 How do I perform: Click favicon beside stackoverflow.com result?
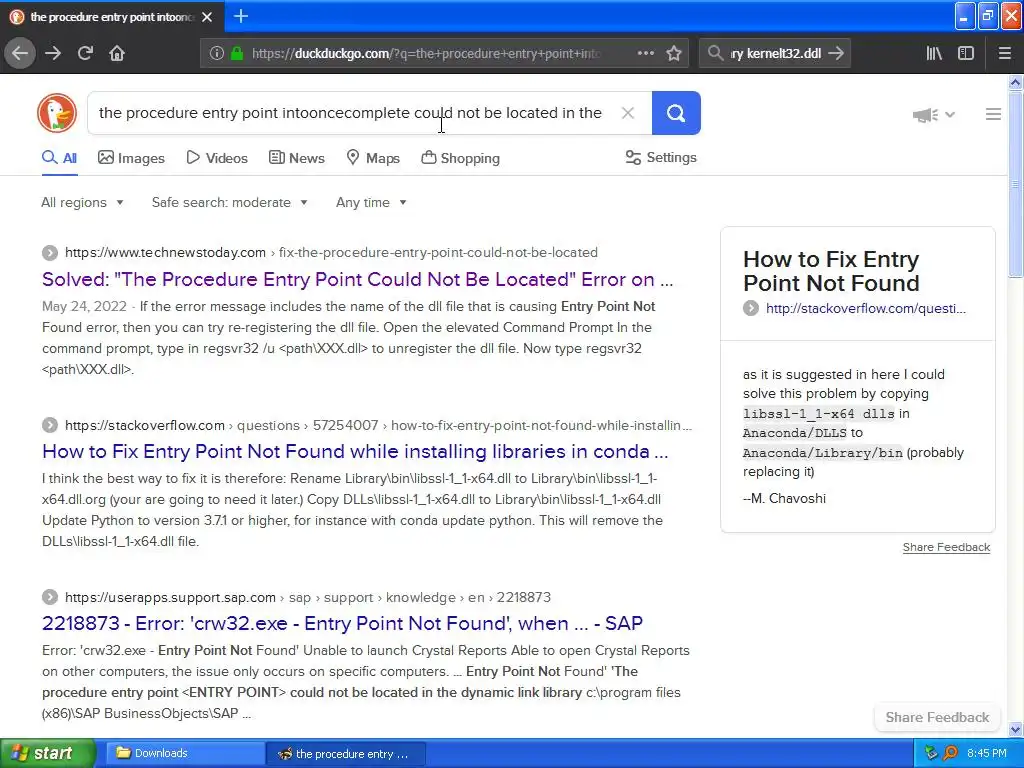click(x=50, y=425)
